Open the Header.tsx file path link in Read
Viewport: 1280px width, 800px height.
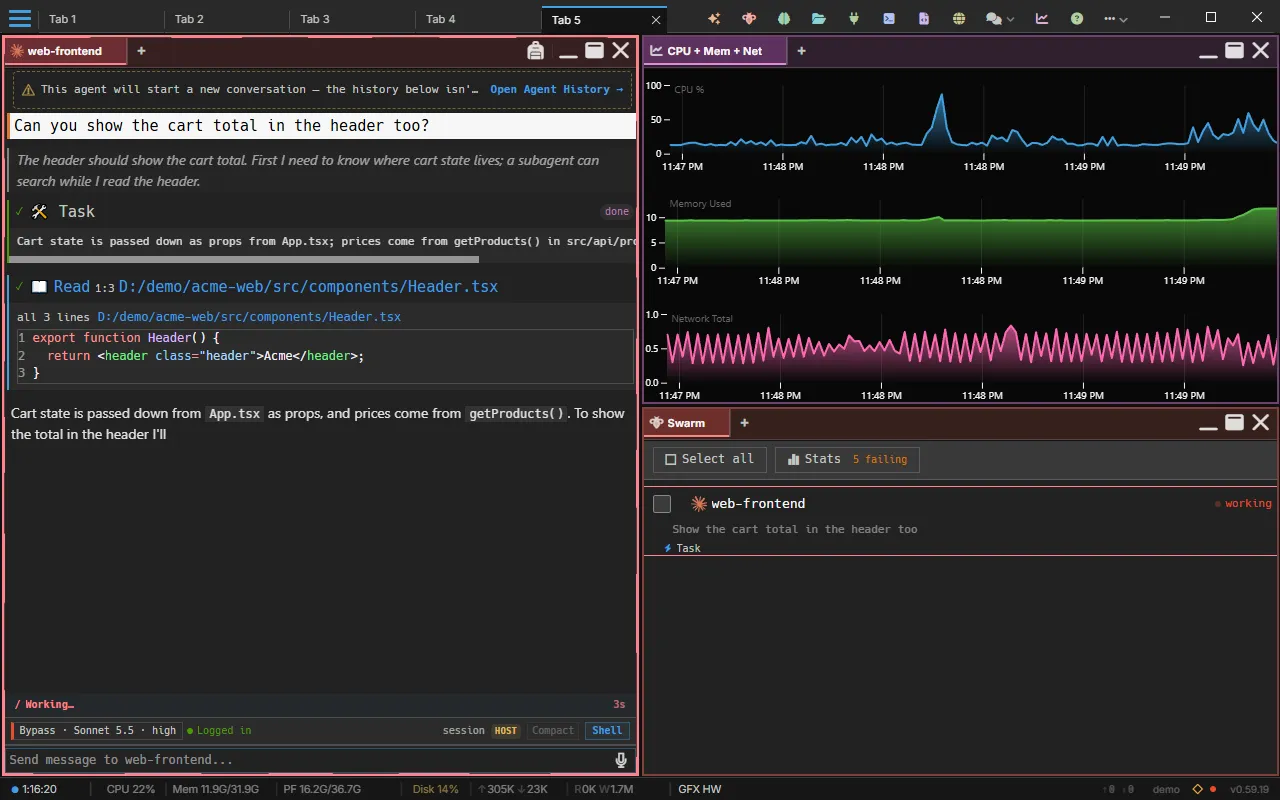click(308, 286)
